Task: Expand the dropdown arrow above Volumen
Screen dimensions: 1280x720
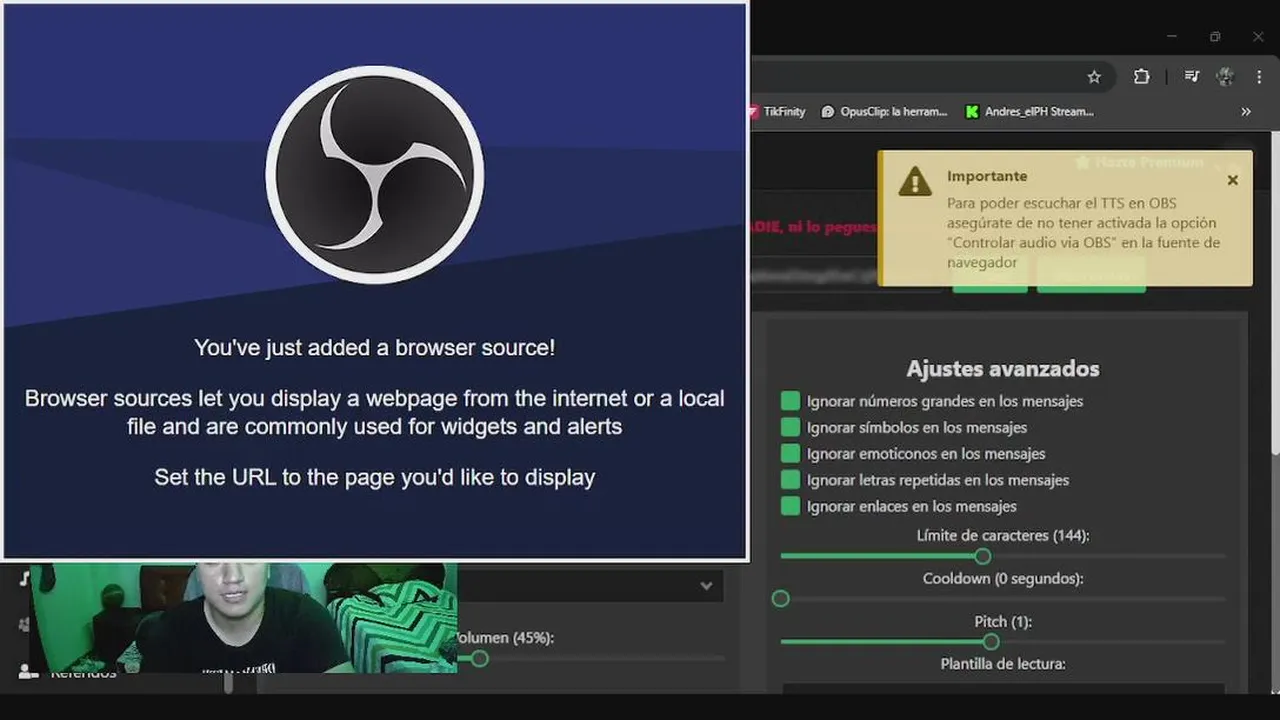Action: tap(706, 586)
